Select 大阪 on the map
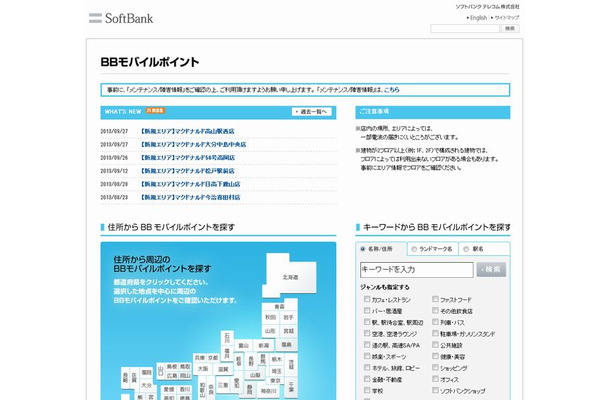This screenshot has height=400, width=610. point(203,368)
